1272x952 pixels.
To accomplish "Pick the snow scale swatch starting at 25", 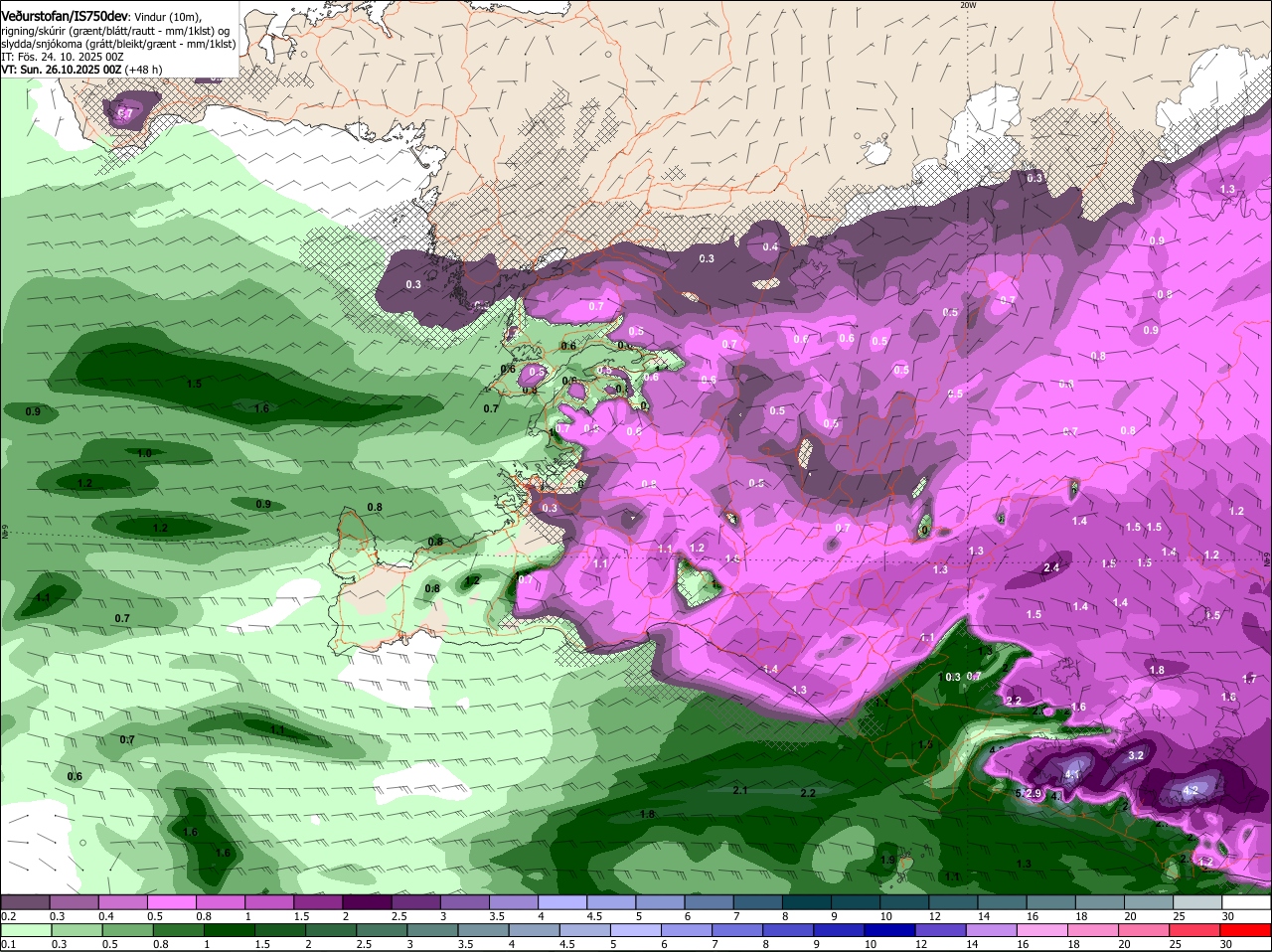I will point(1195,901).
